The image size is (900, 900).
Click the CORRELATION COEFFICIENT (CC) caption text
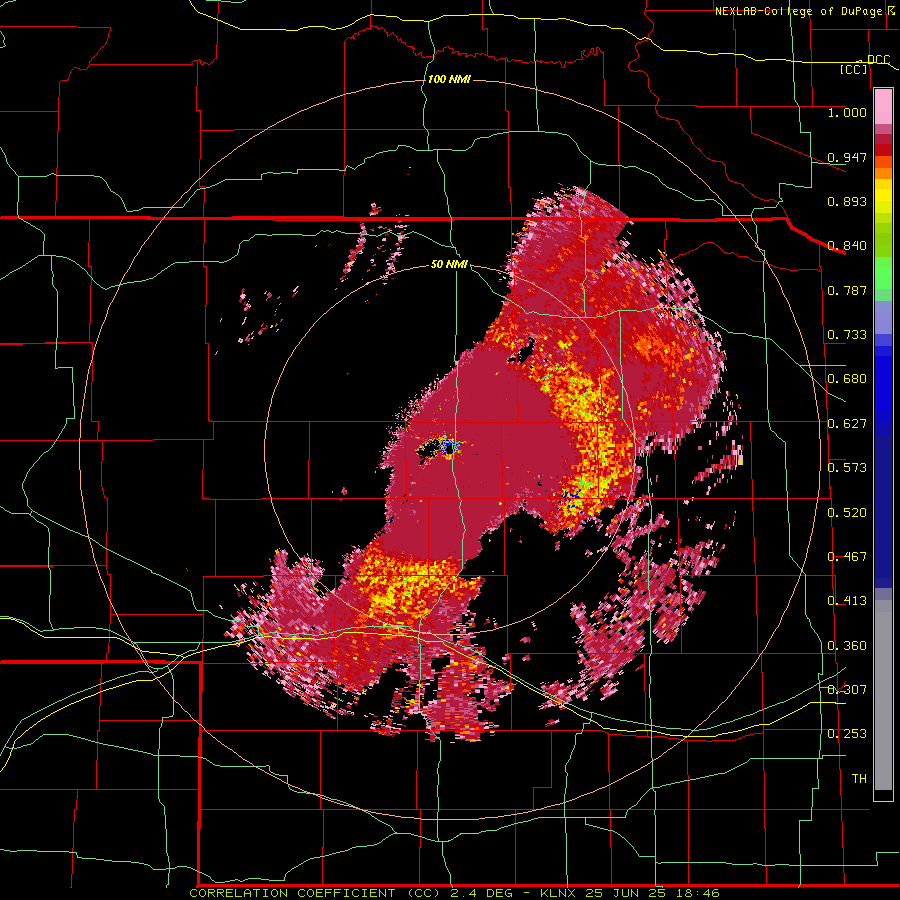tap(315, 893)
